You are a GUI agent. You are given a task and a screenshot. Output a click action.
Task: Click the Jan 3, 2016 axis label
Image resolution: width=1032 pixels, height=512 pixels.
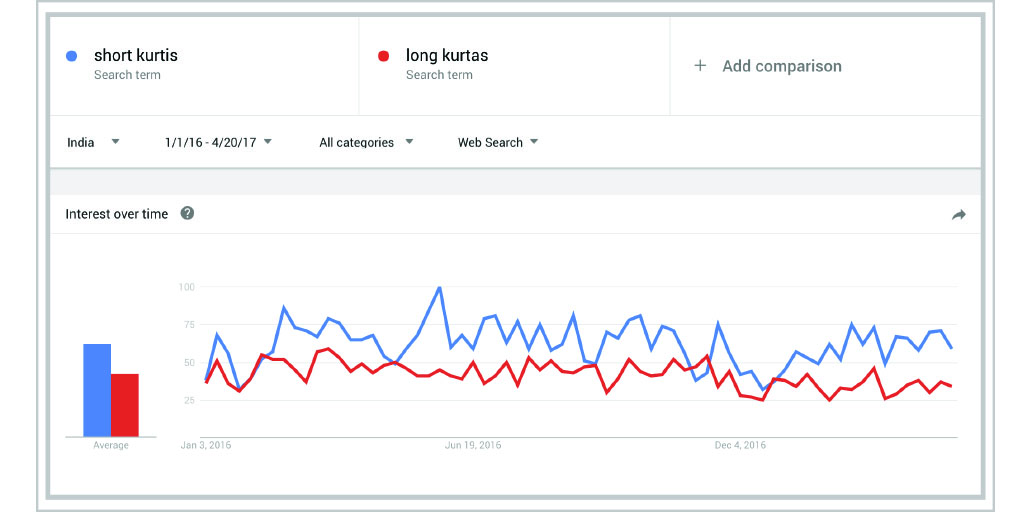[205, 445]
